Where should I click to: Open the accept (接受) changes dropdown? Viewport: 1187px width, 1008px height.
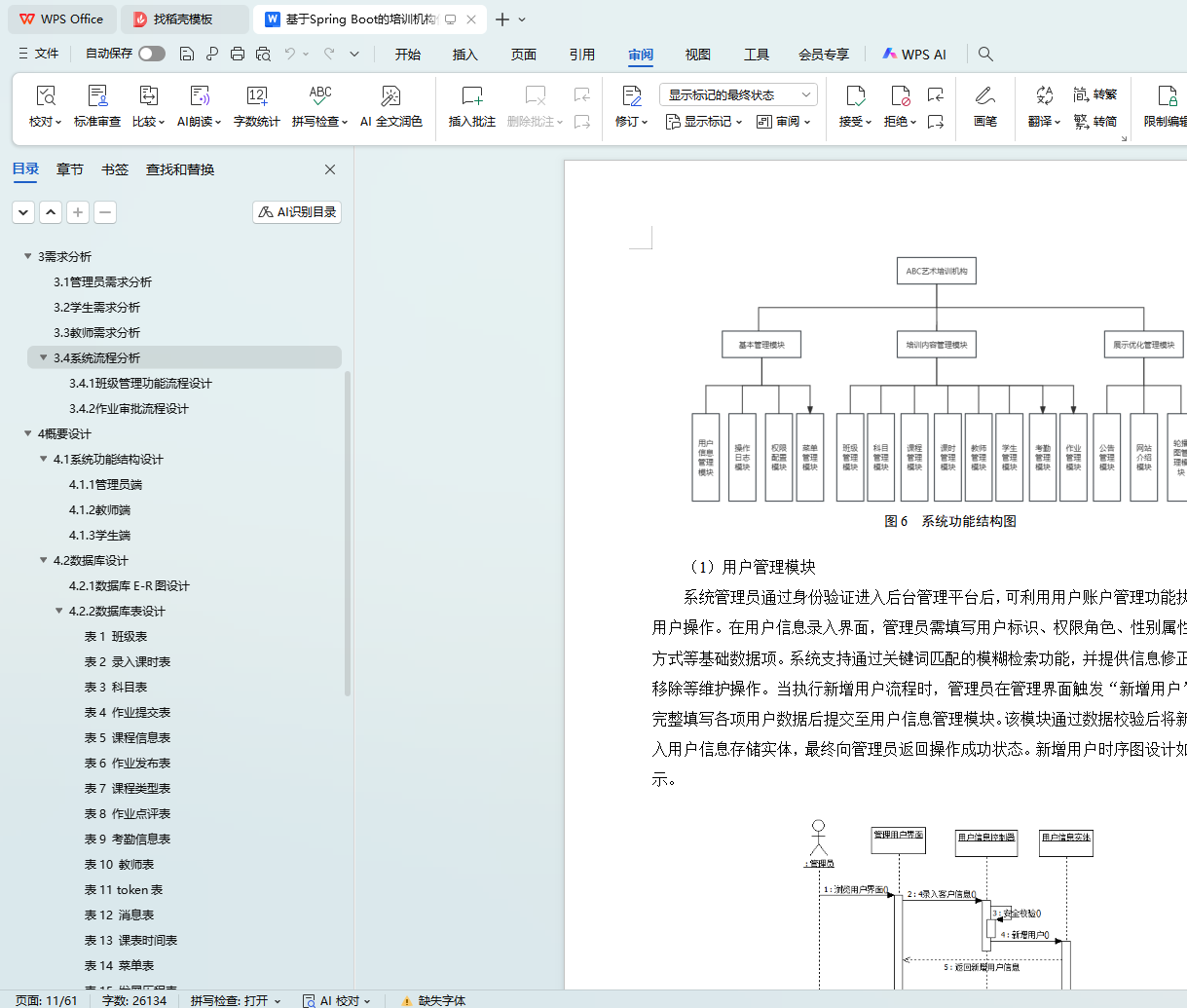[x=868, y=123]
